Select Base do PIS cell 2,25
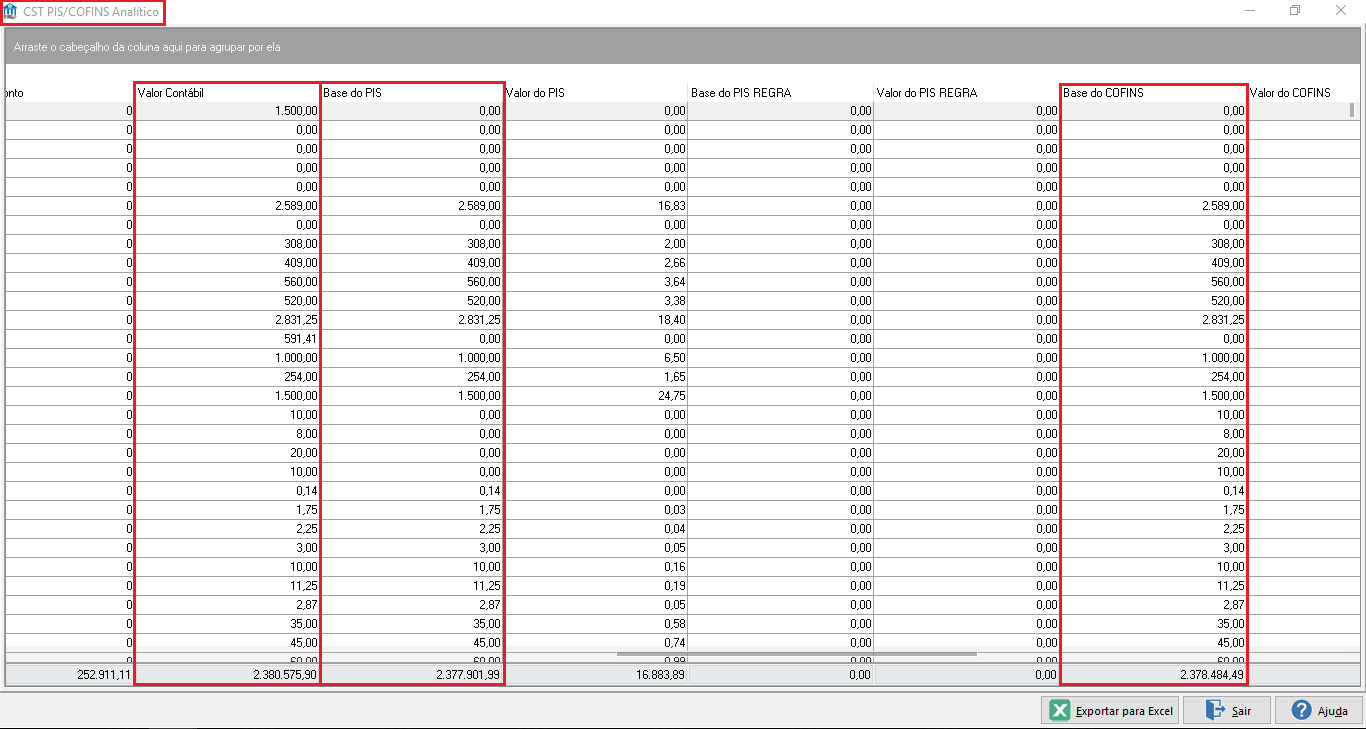Screen dimensions: 1366x729 coord(412,529)
